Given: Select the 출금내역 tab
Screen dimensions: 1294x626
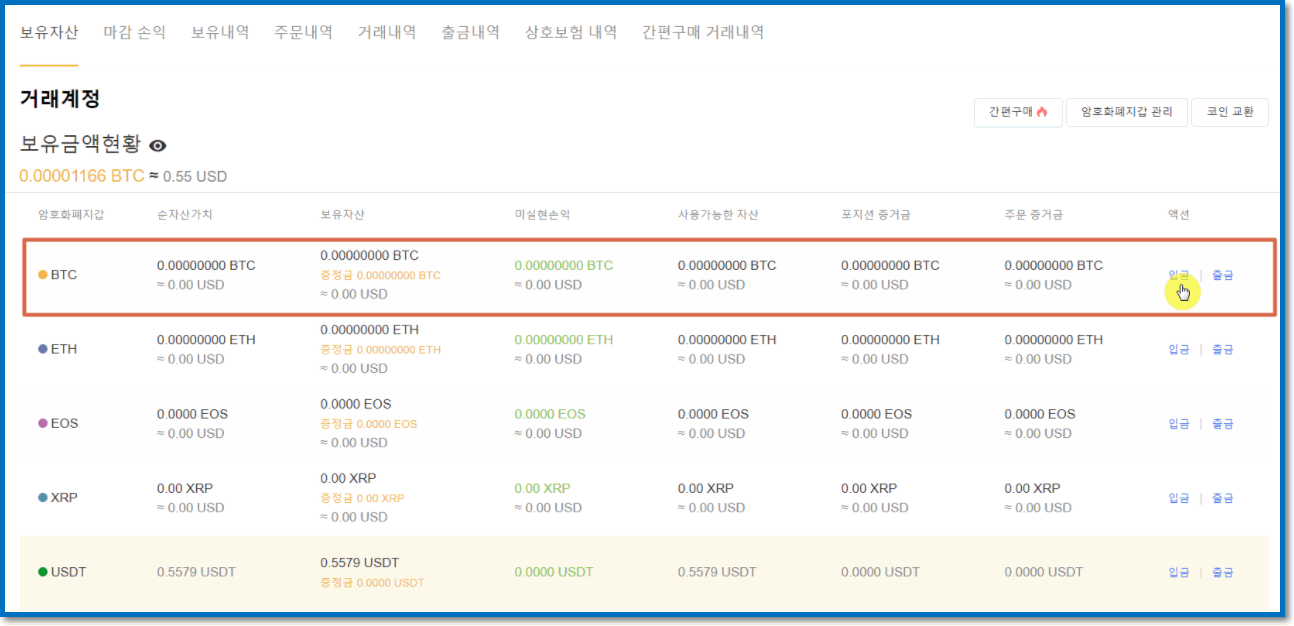Looking at the screenshot, I should 470,32.
